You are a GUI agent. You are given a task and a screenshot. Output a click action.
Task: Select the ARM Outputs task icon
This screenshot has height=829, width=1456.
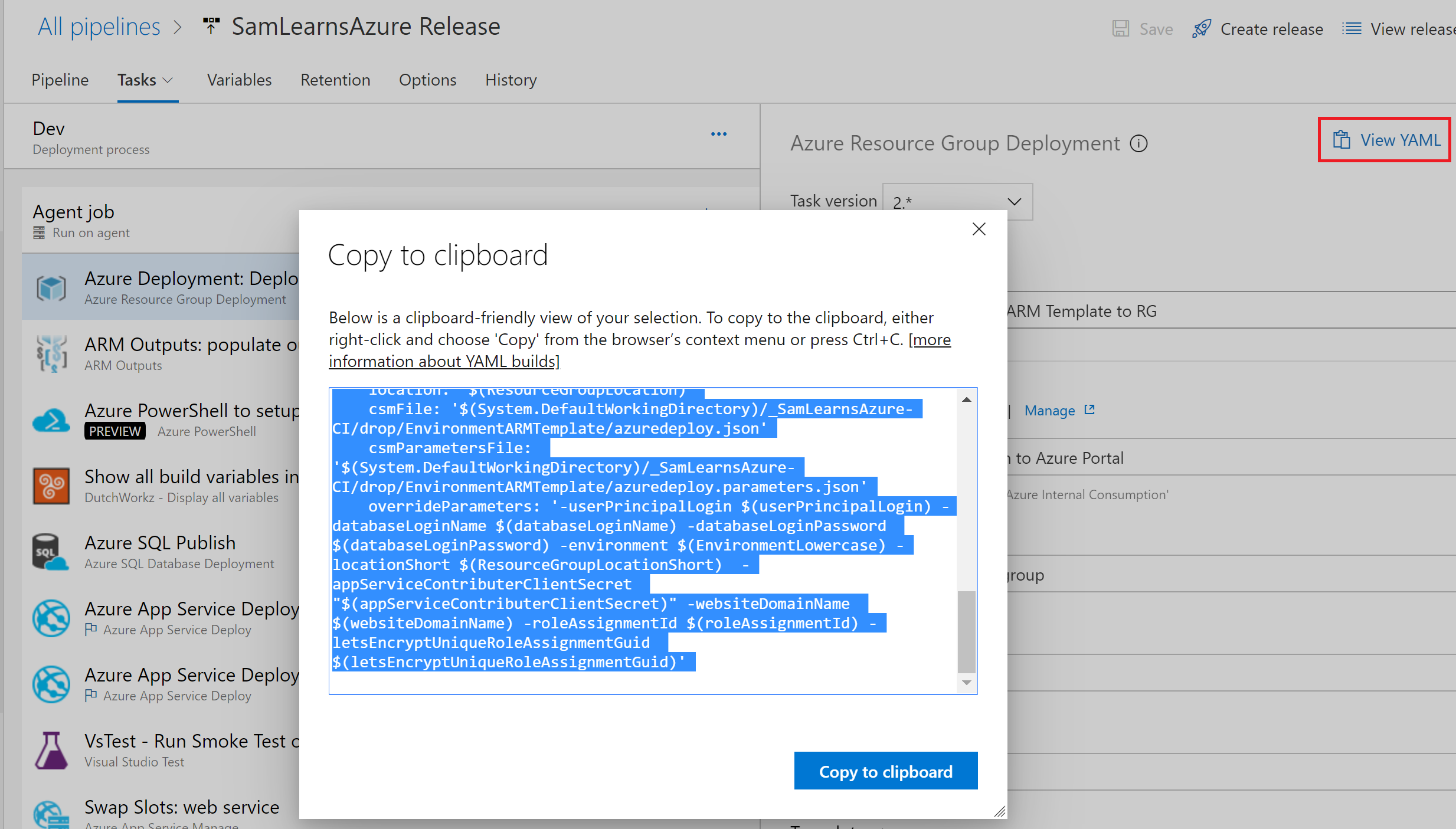(51, 354)
